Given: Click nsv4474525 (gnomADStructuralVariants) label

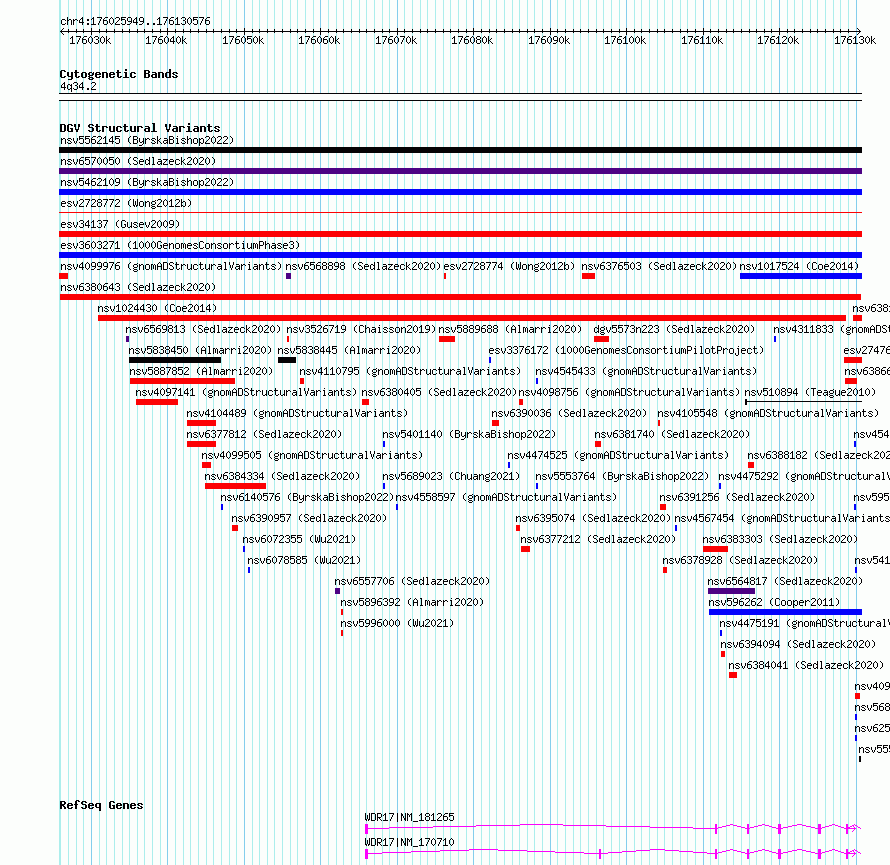Looking at the screenshot, I should (x=618, y=455).
